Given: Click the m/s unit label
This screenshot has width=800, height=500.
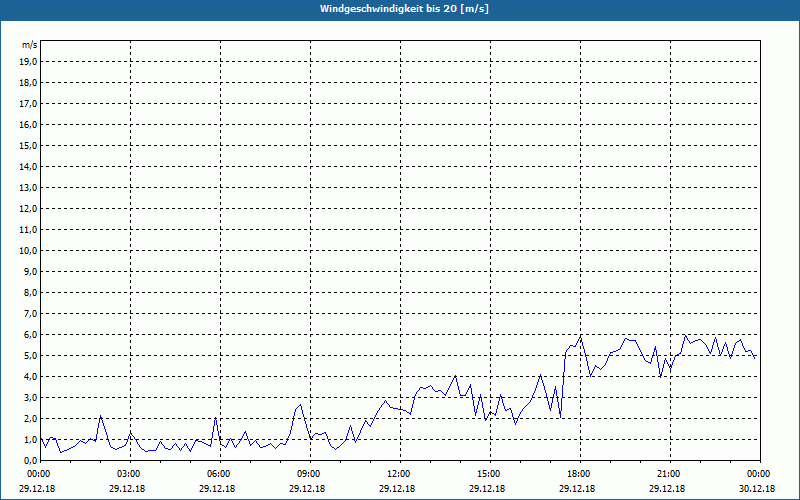Looking at the screenshot, I should point(30,45).
